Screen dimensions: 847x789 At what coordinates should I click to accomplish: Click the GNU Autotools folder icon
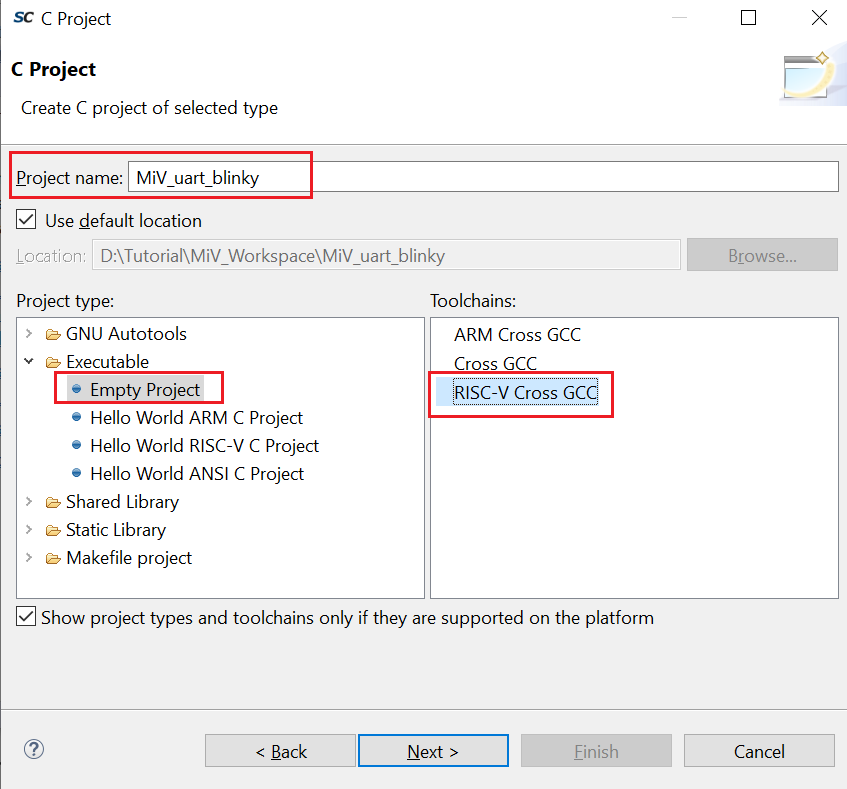pos(52,334)
